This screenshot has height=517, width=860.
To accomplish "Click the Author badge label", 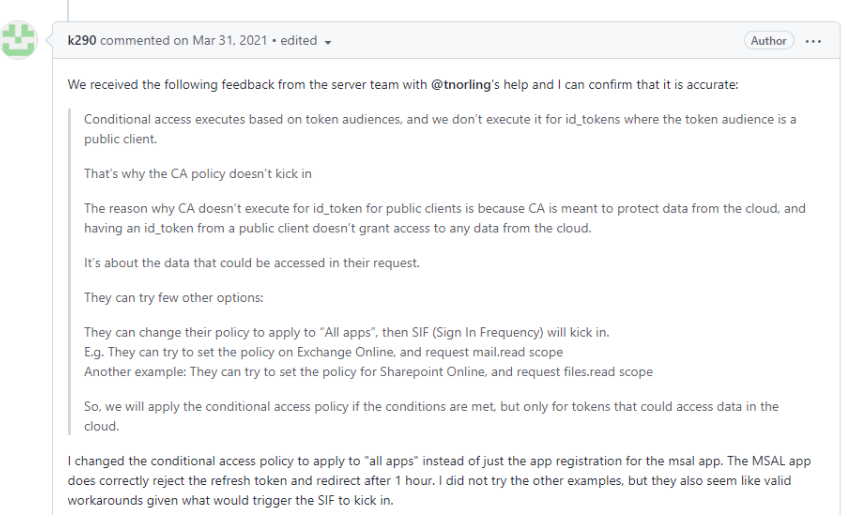I will [768, 41].
